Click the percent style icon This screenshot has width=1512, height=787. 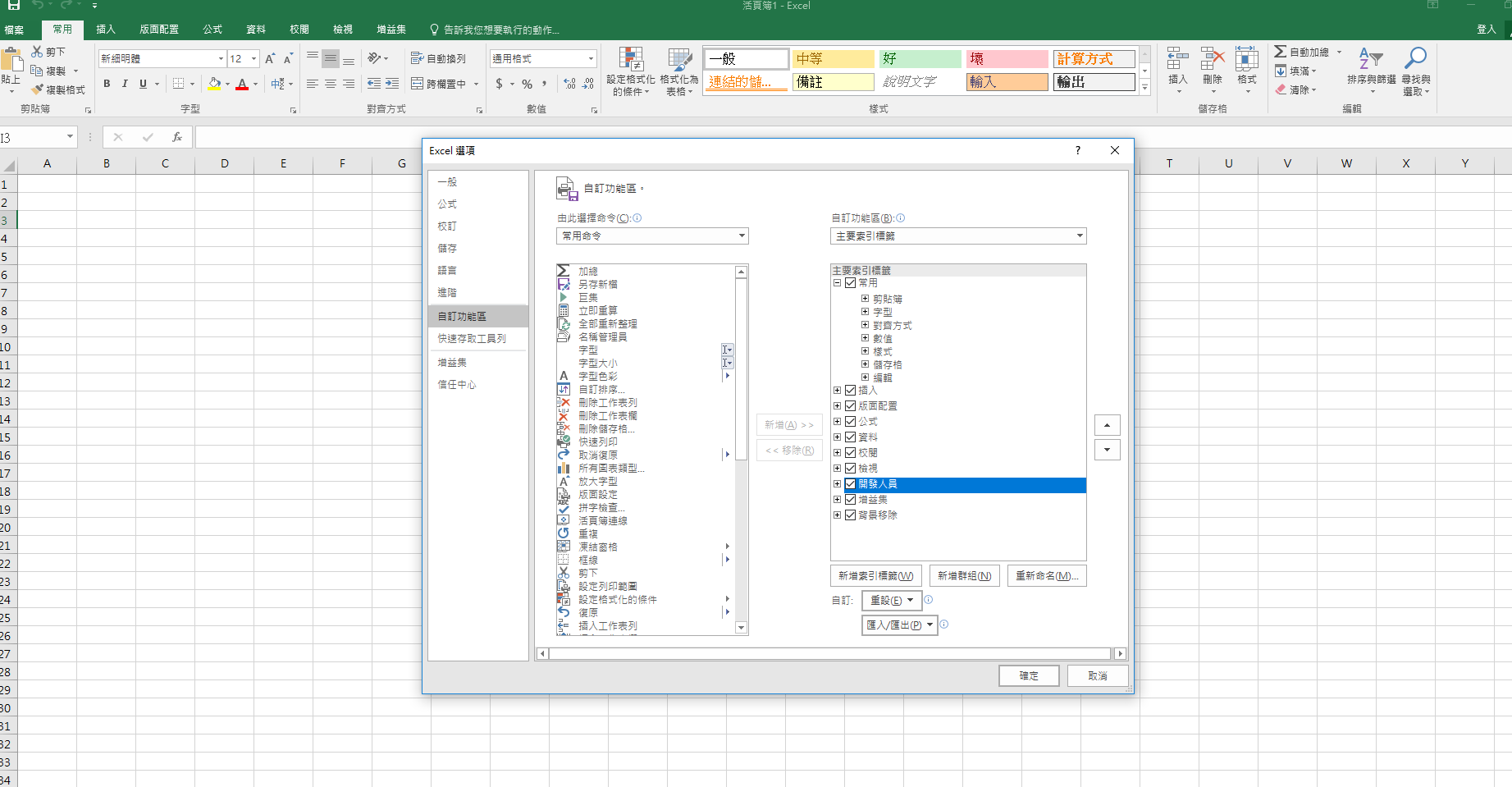(528, 84)
